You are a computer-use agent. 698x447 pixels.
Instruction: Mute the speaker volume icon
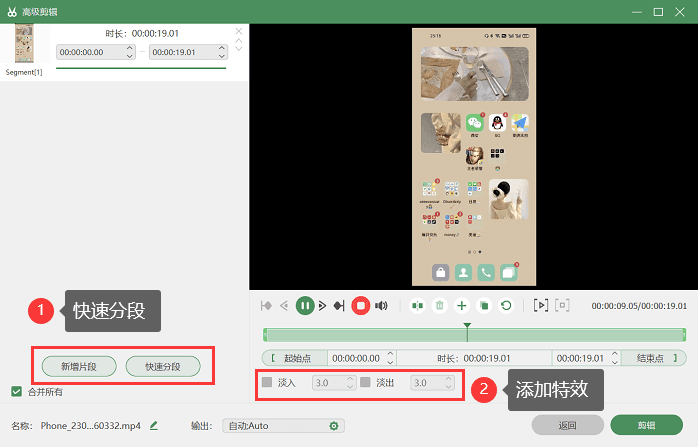[381, 306]
